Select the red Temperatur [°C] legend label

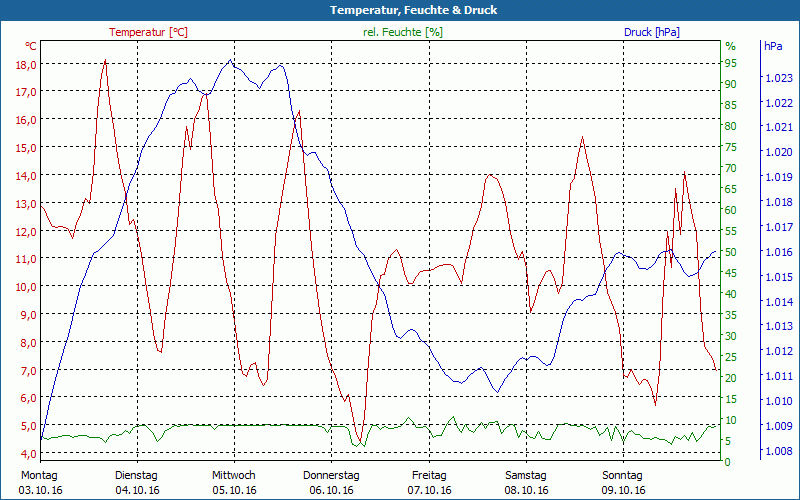coord(148,32)
